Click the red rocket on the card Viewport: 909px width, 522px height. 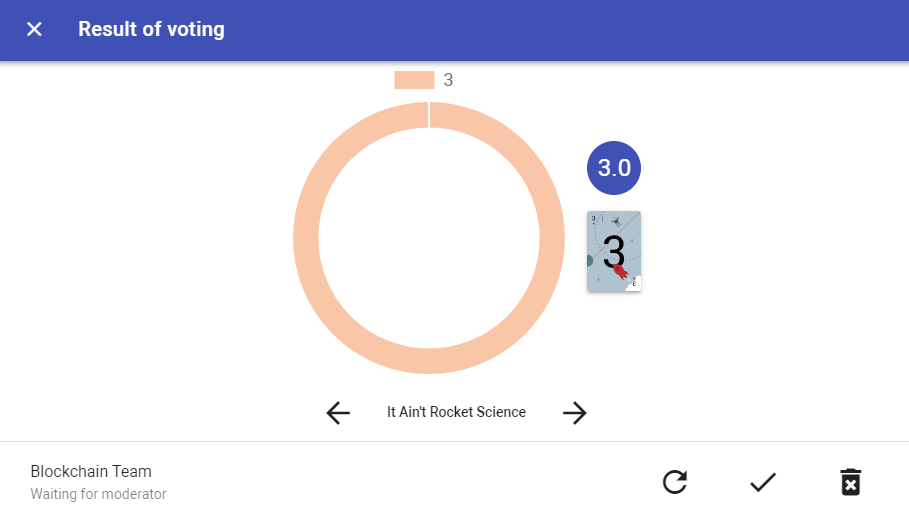click(621, 271)
